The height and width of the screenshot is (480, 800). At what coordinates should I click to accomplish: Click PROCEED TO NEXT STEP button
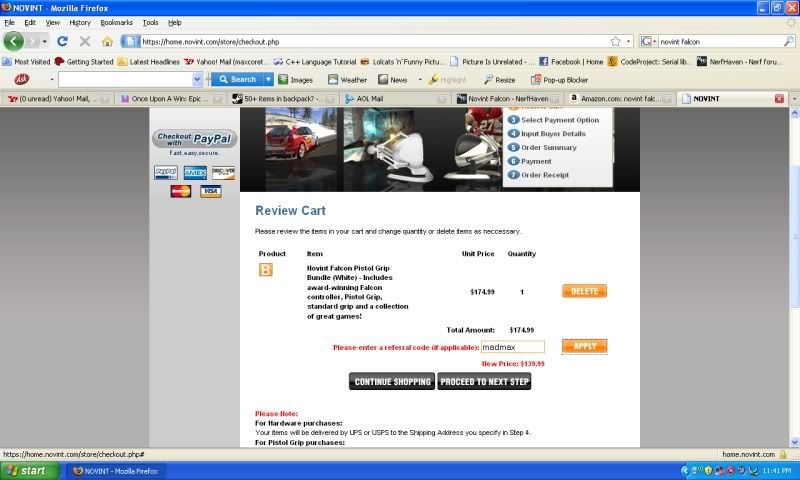pos(484,382)
